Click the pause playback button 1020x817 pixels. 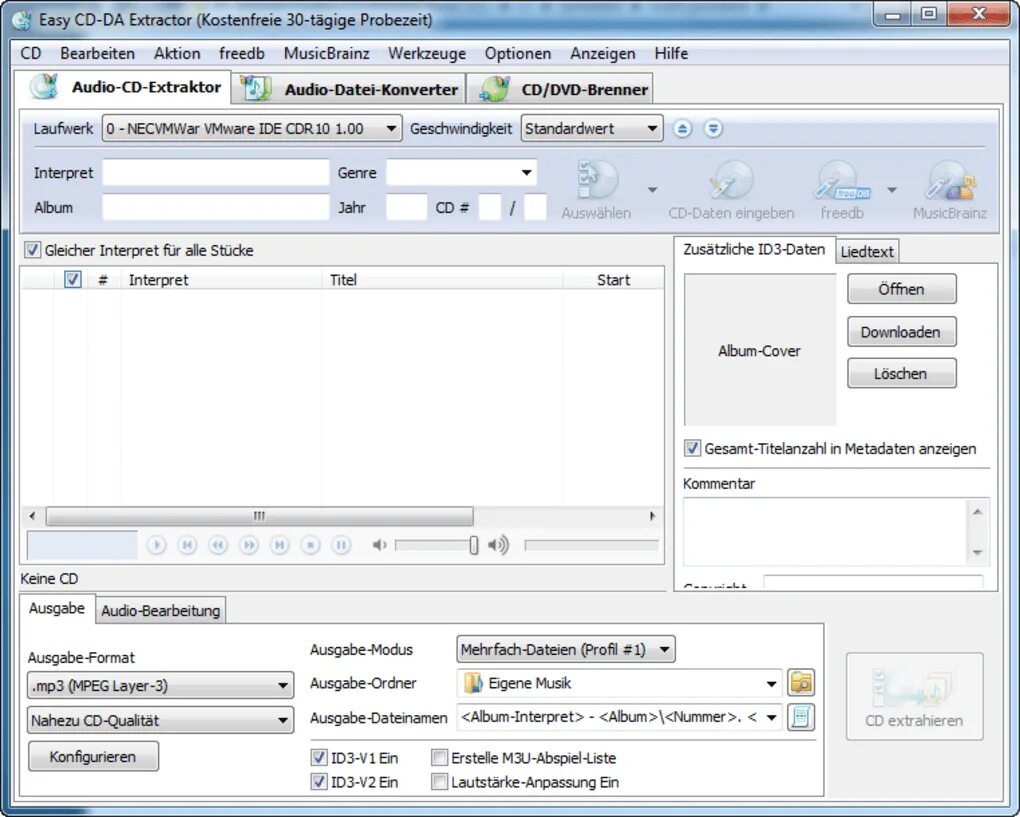point(342,544)
